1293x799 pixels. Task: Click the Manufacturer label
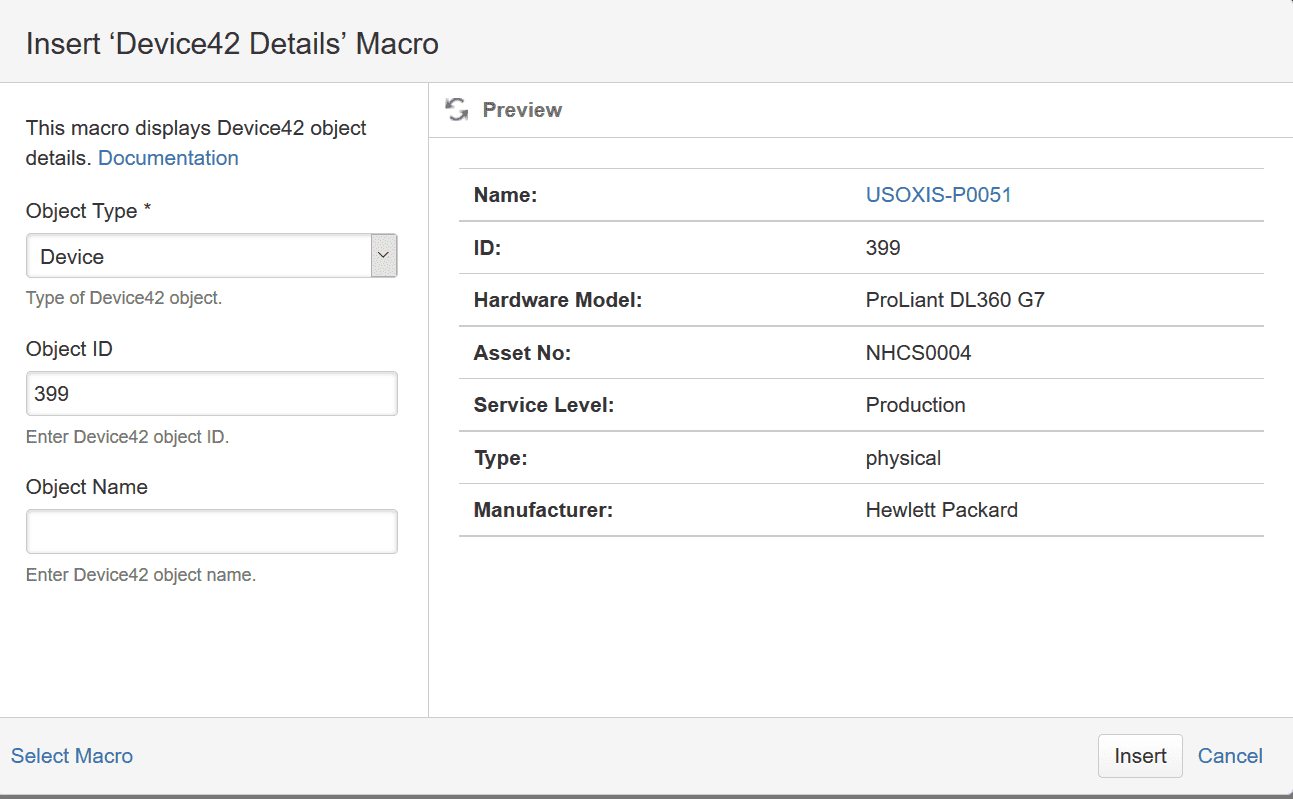coord(543,510)
